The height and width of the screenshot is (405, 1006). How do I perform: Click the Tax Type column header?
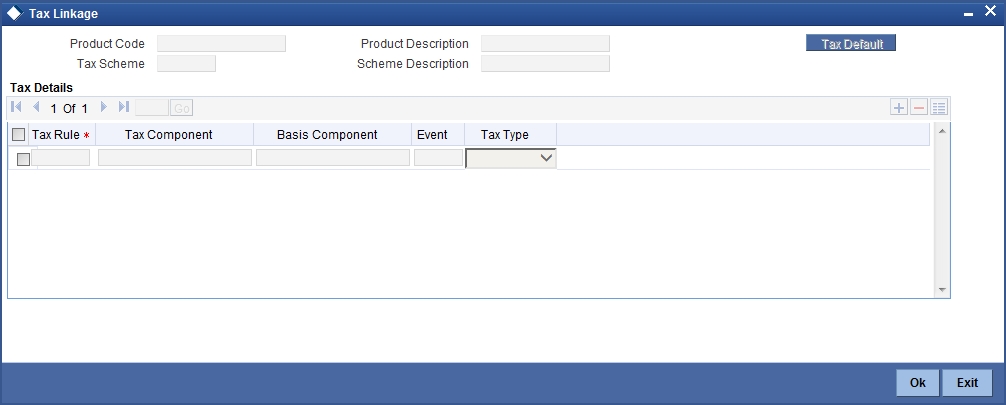pos(505,135)
